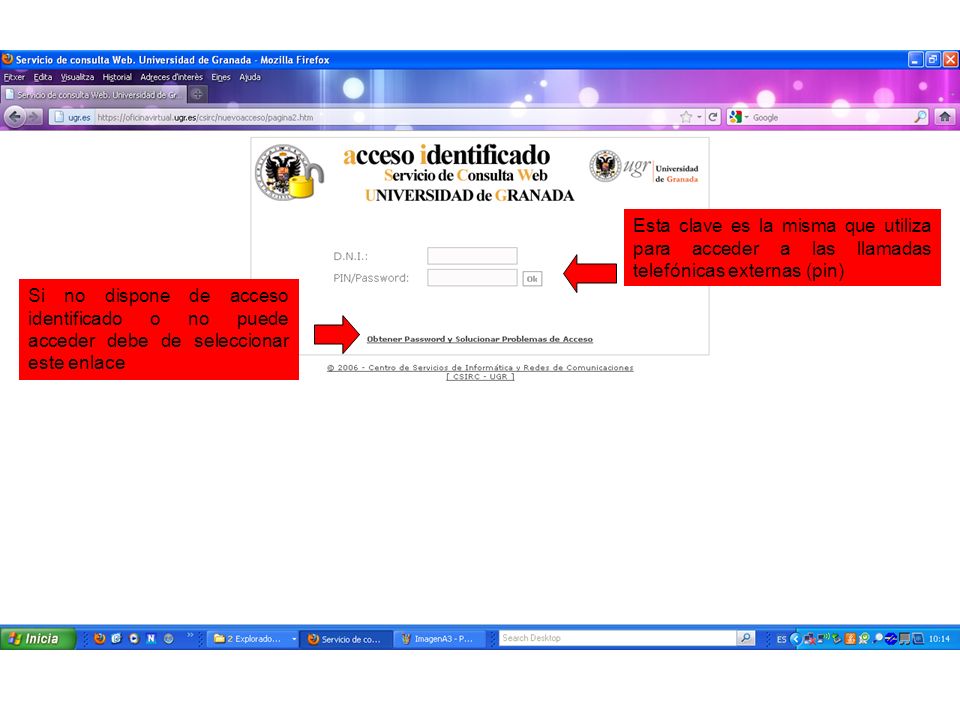Open the Ajuda menu
This screenshot has height=720, width=960.
[x=250, y=77]
